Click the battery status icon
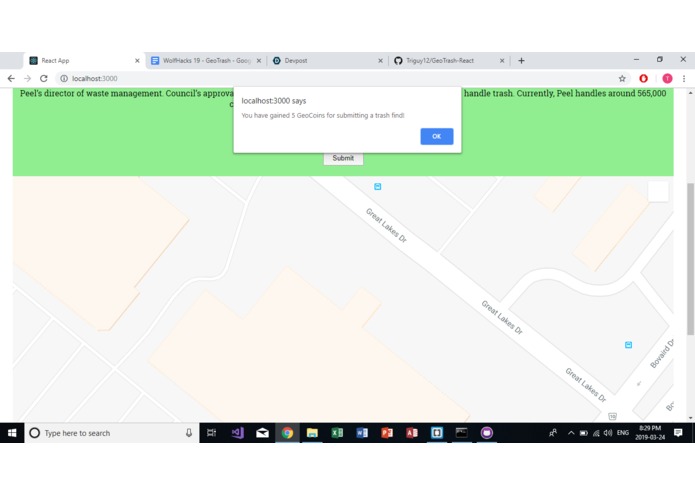 [x=584, y=433]
